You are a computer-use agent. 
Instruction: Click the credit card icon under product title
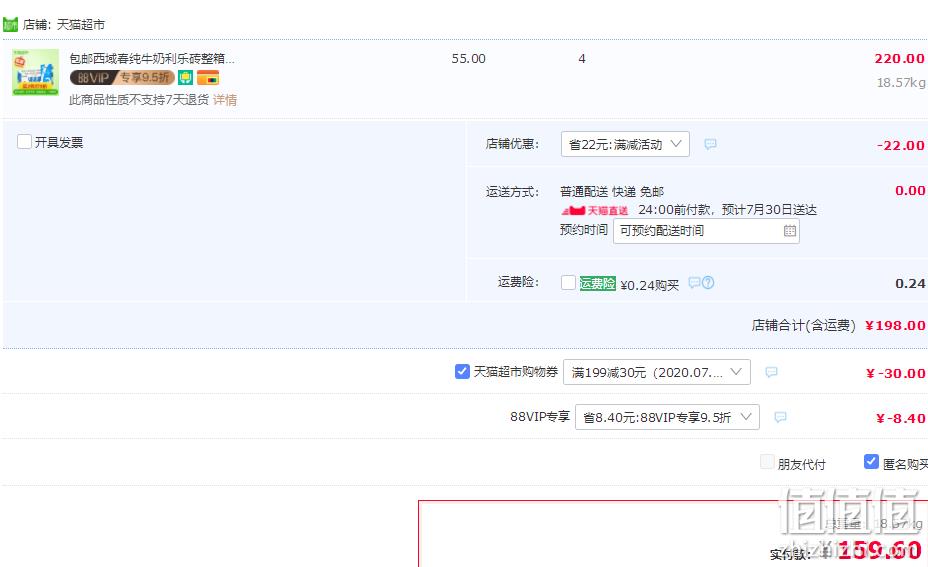click(208, 78)
